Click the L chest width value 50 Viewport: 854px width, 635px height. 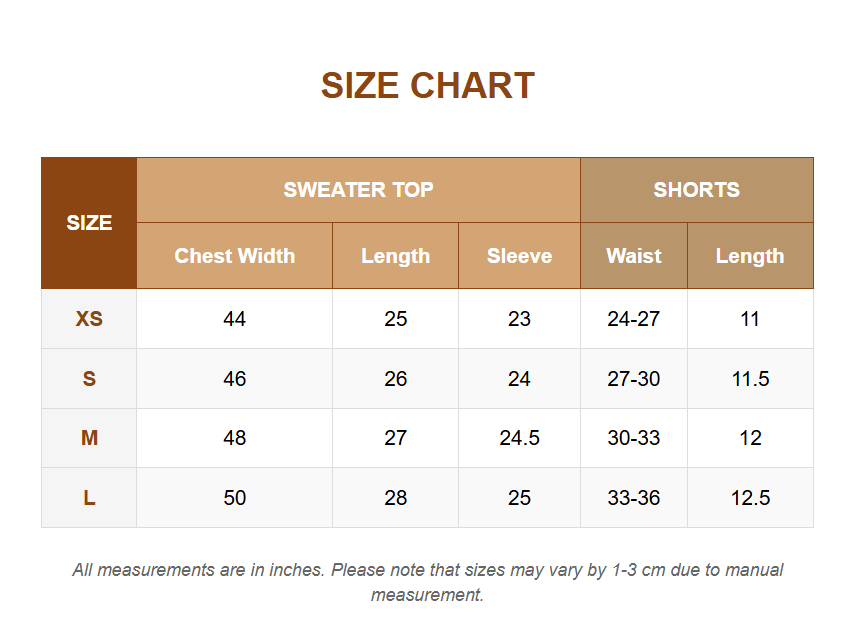pyautogui.click(x=235, y=498)
